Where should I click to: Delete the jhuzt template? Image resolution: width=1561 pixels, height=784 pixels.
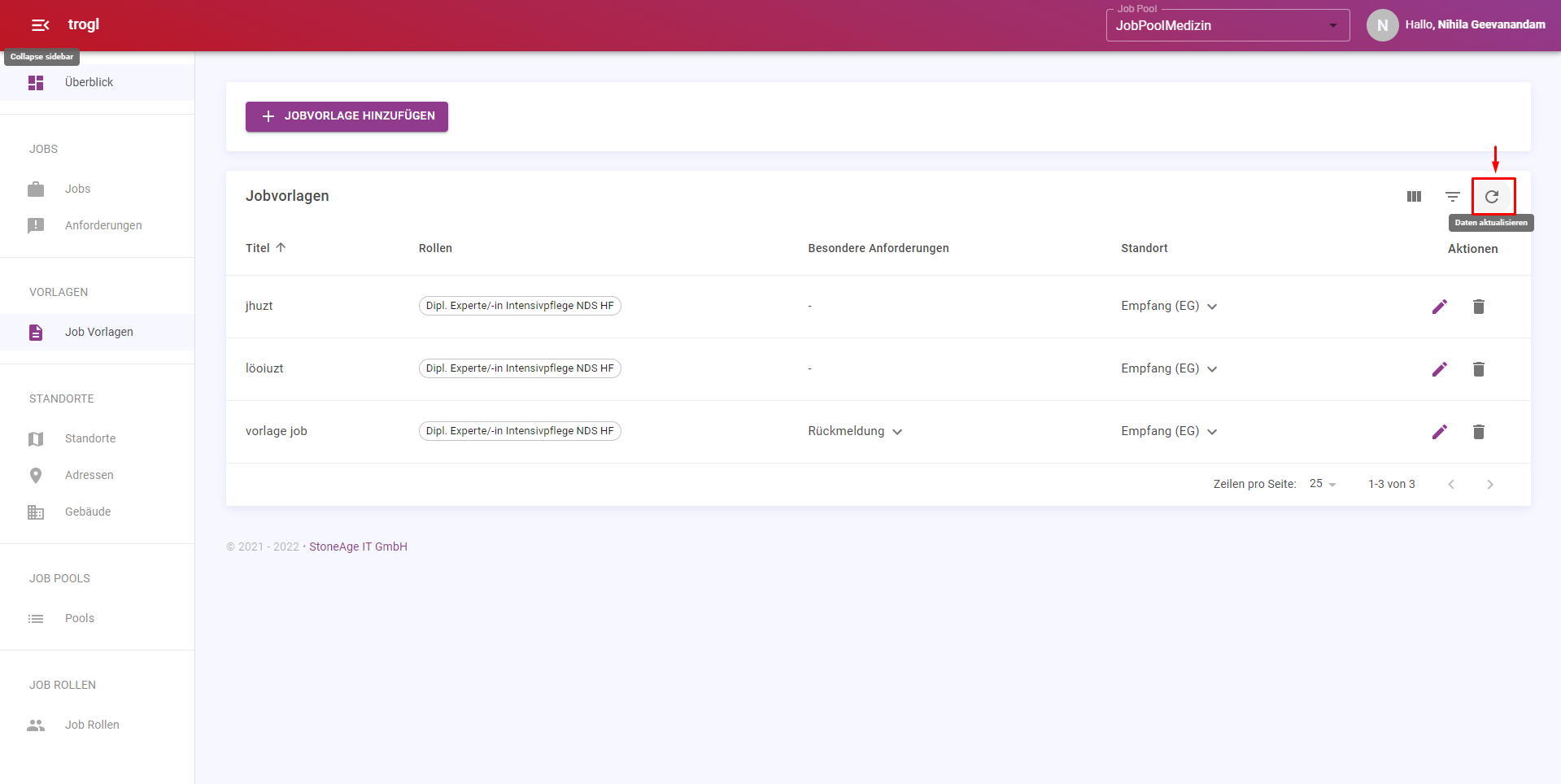1479,307
